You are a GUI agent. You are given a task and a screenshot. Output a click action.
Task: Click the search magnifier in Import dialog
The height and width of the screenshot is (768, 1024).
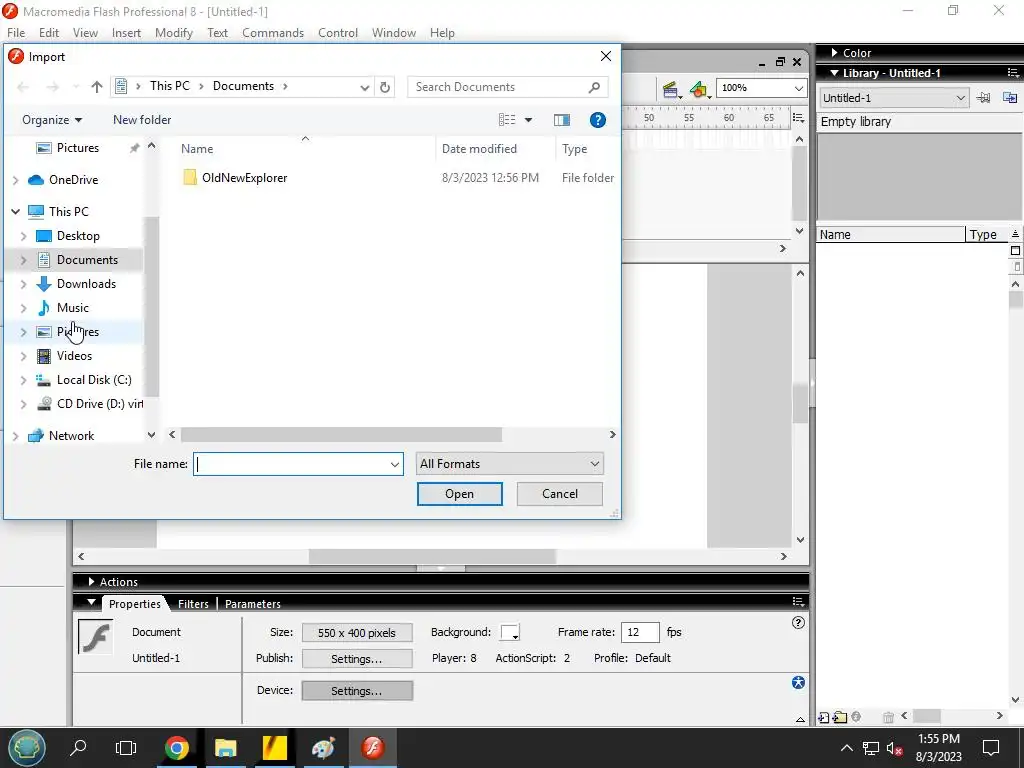[x=594, y=87]
